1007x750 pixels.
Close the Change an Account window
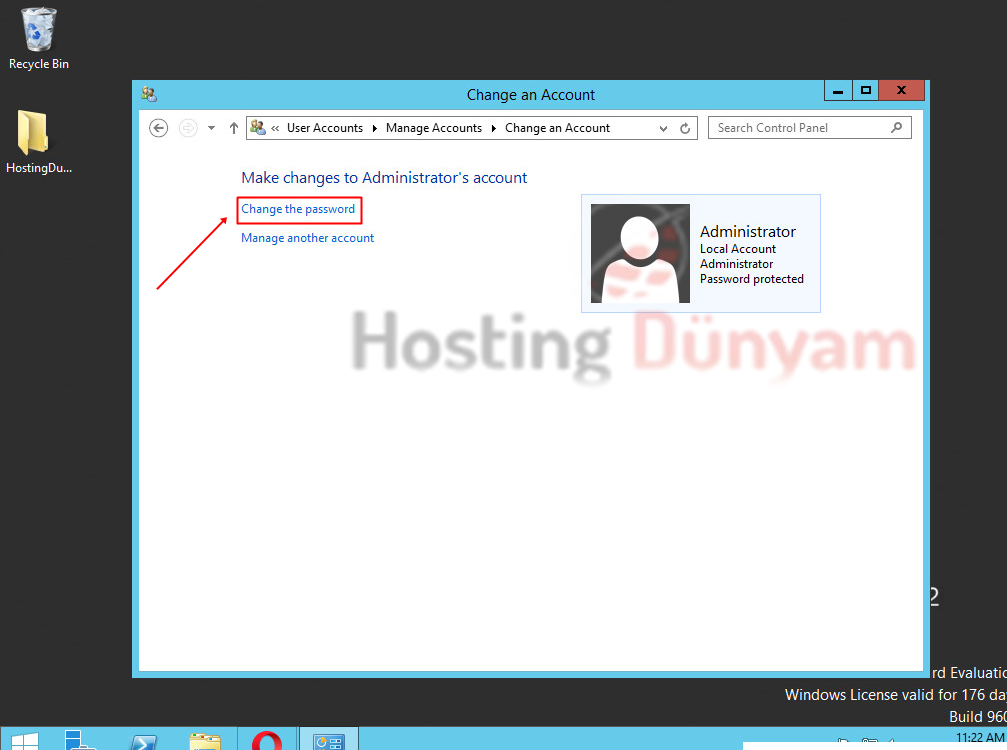[902, 91]
